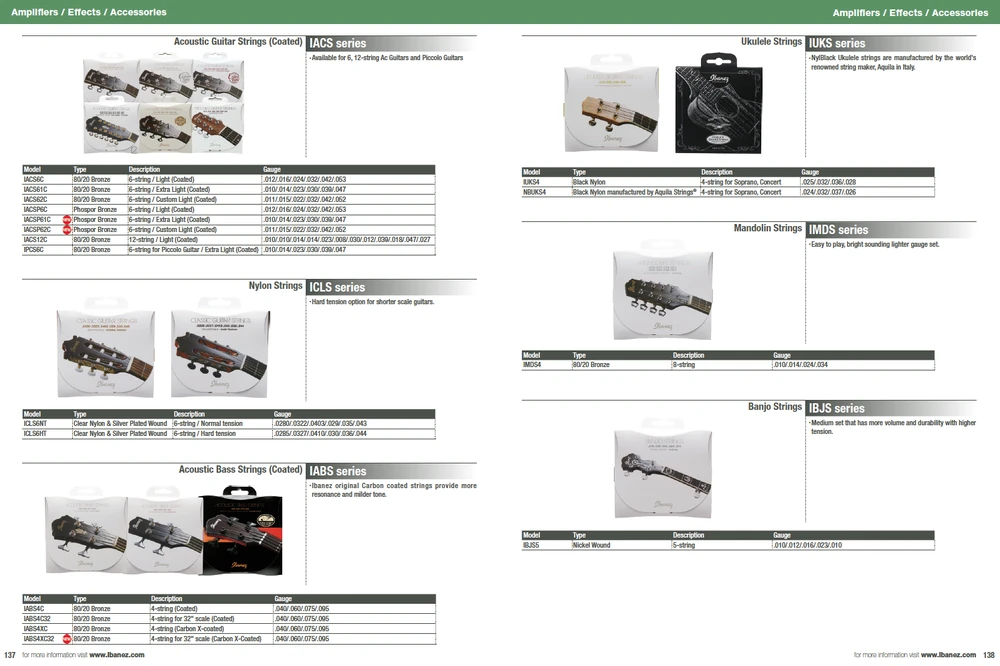This screenshot has height=666, width=1000.
Task: Select the IACSP6C model cell
Action: tap(47, 210)
